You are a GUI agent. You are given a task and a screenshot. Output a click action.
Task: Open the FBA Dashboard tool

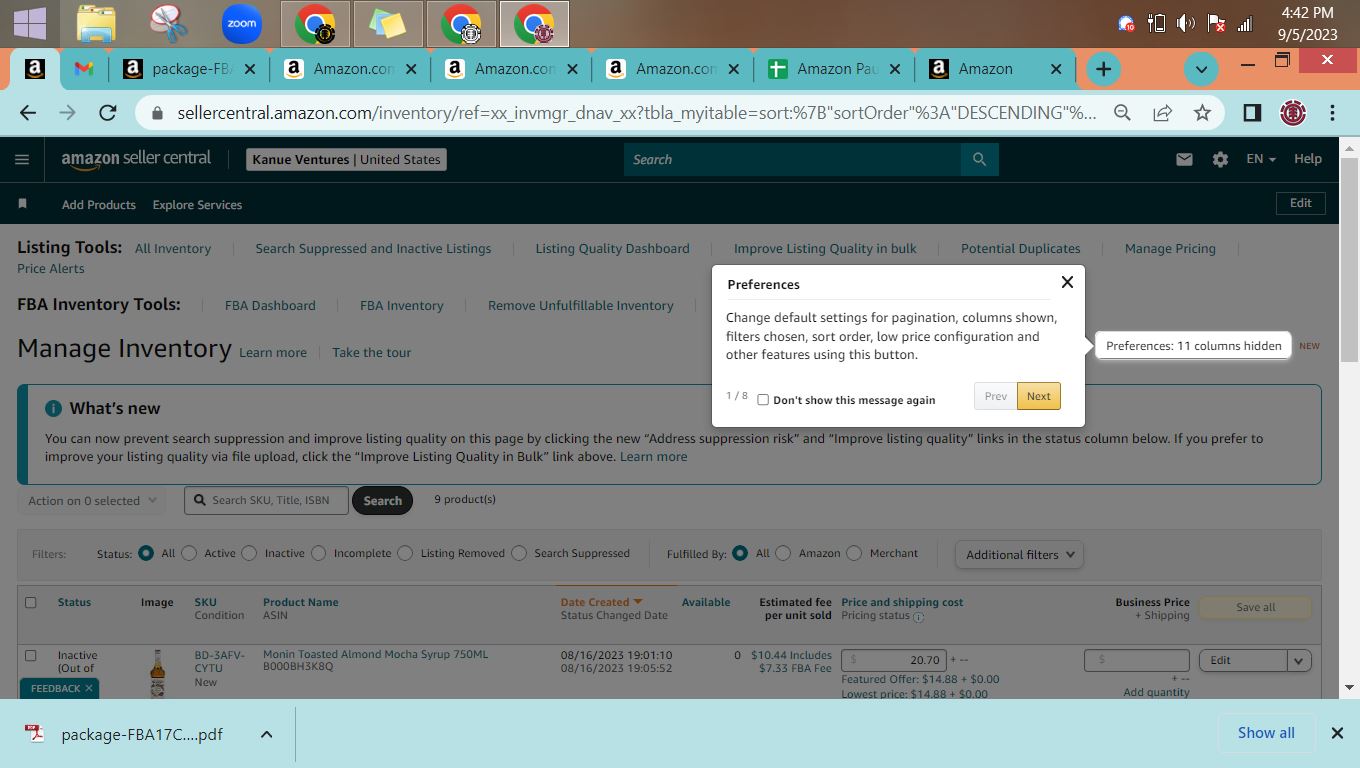pyautogui.click(x=270, y=306)
